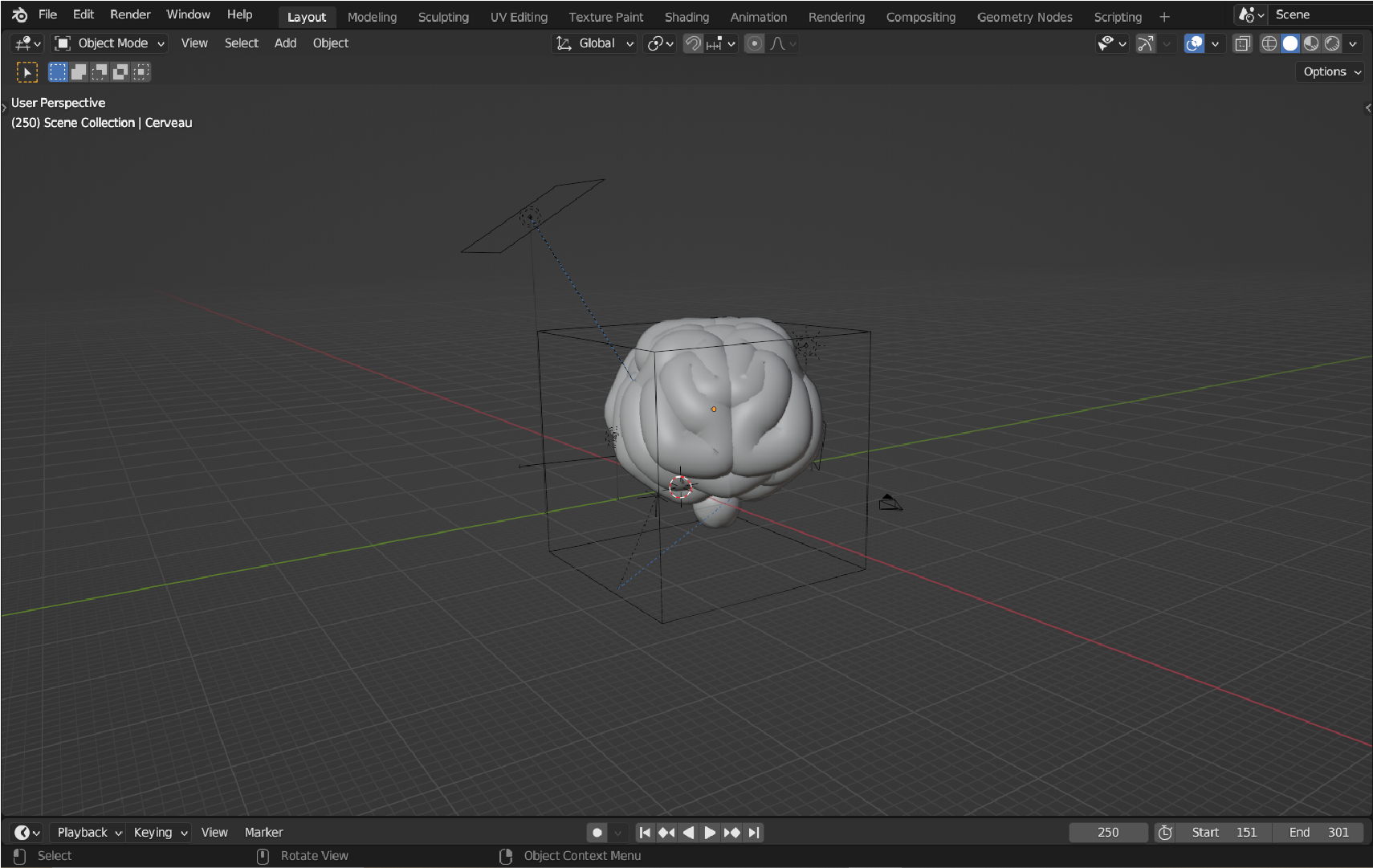The width and height of the screenshot is (1373, 868).
Task: Choose Extend Existing Selection mode
Action: click(x=79, y=72)
